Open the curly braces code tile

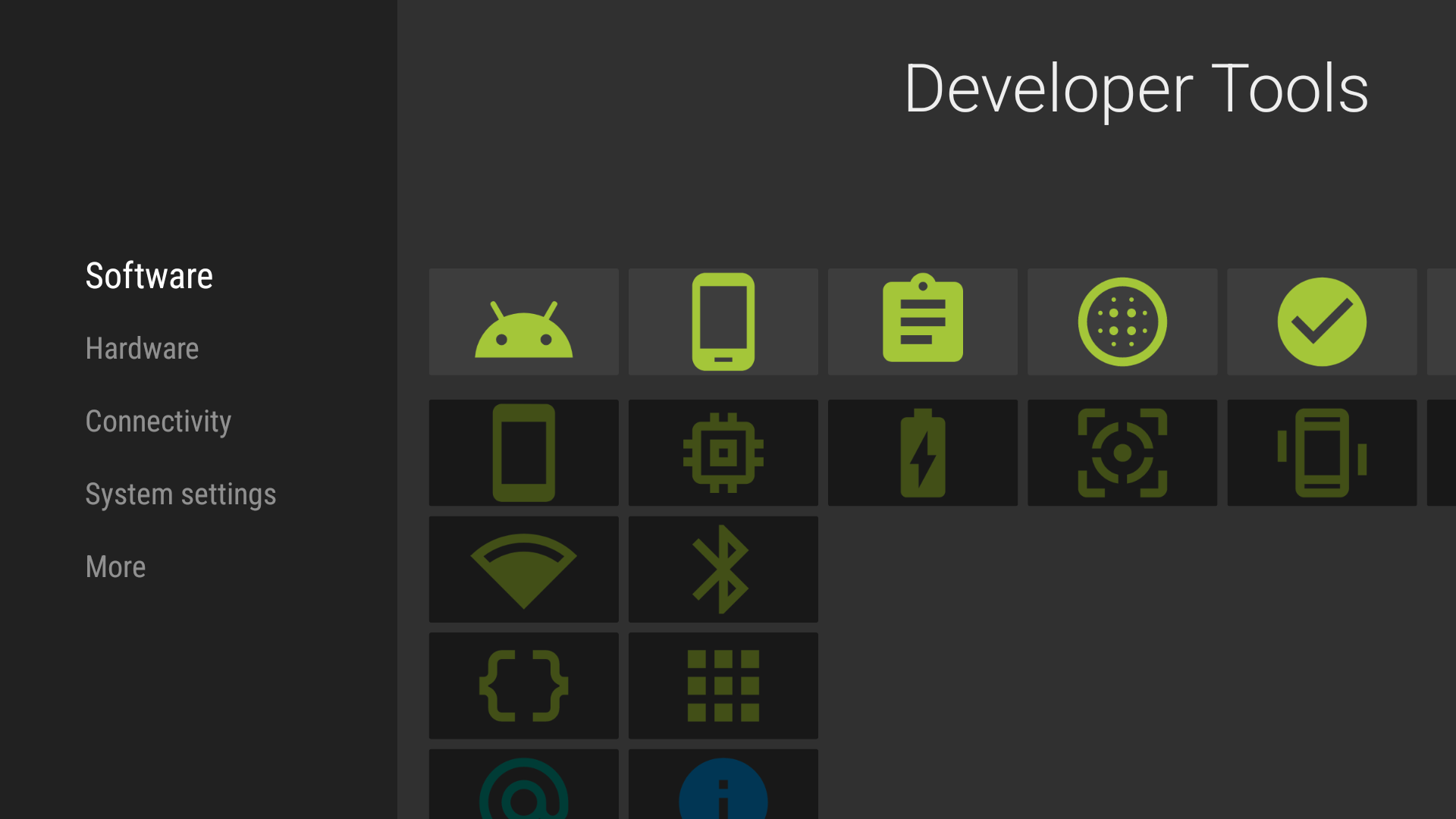523,686
